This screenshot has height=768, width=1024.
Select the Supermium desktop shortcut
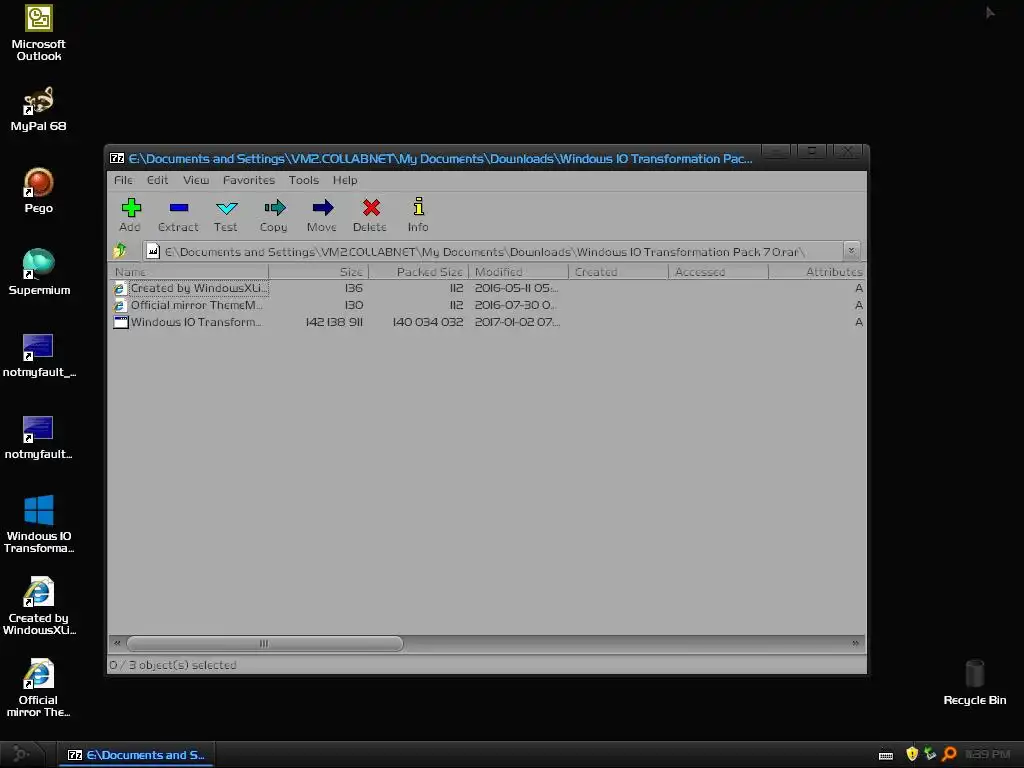coord(39,272)
